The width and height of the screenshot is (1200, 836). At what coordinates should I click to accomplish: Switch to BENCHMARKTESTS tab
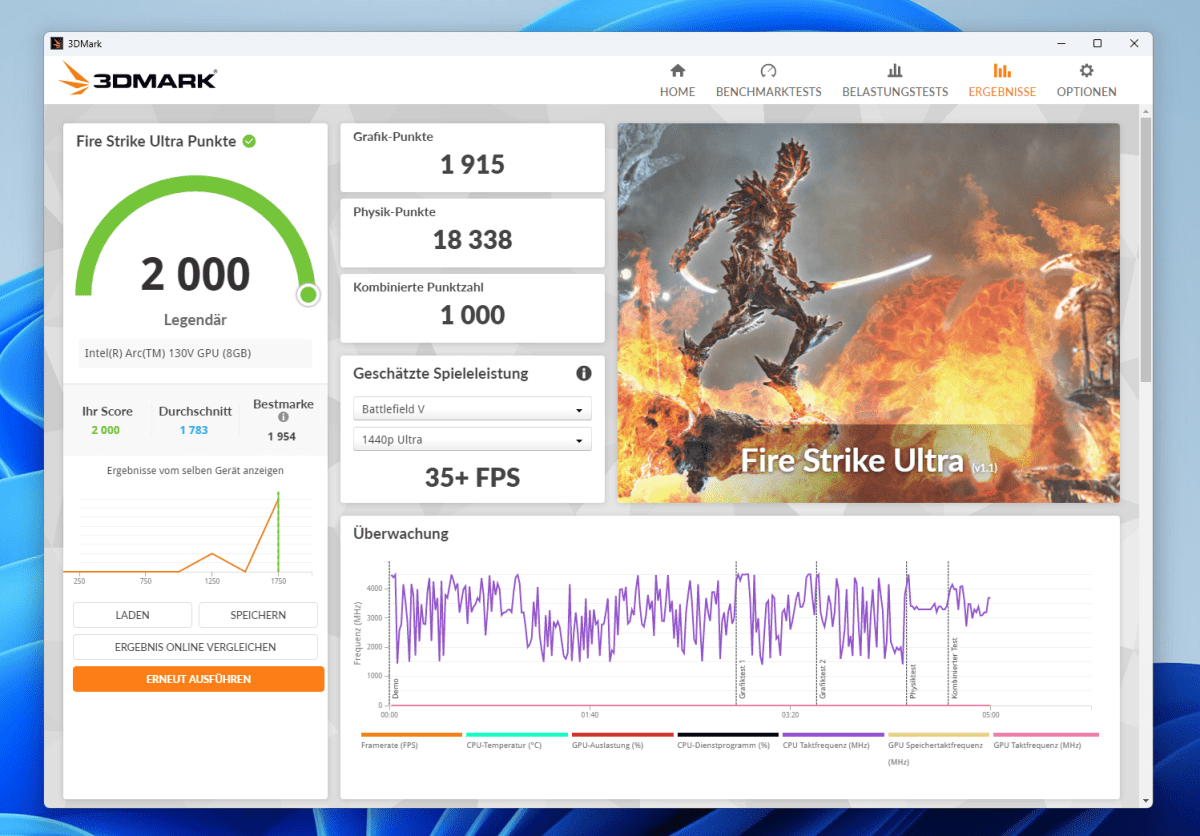tap(768, 80)
